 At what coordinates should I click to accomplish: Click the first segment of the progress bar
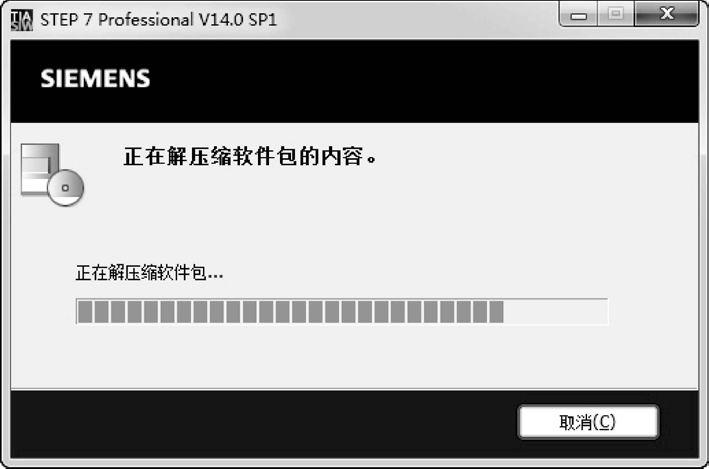click(85, 312)
